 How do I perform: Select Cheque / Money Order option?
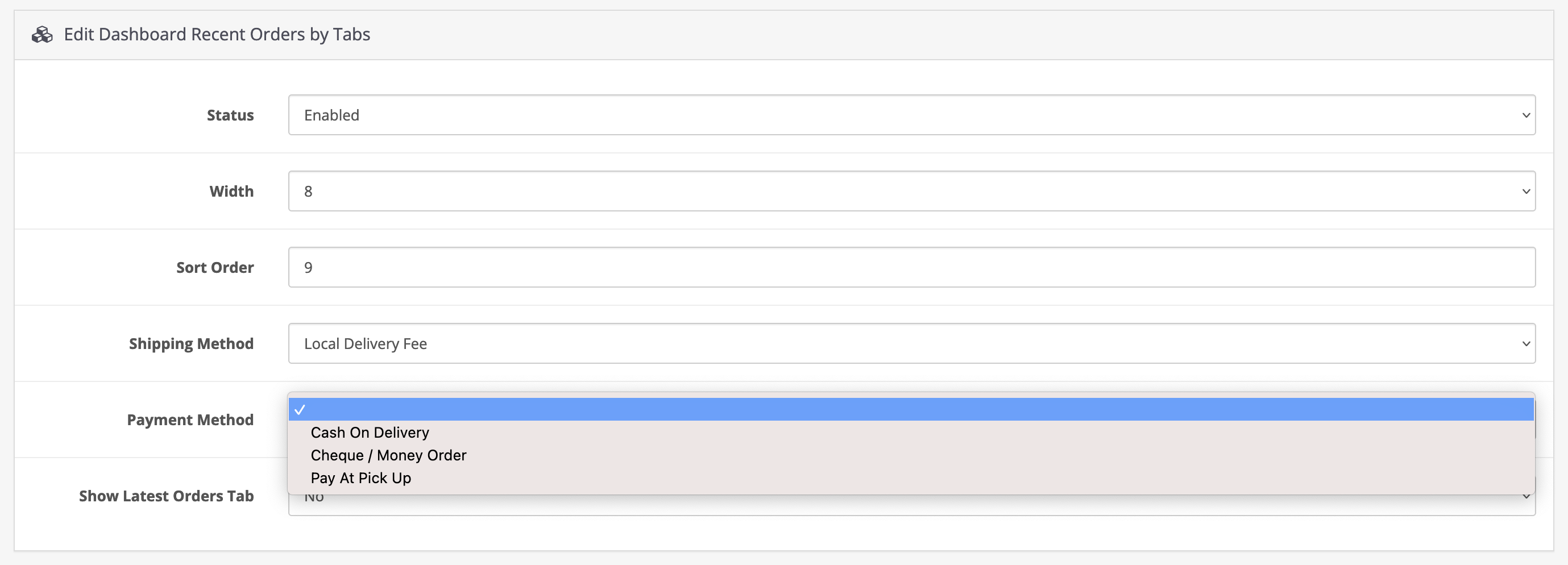pyautogui.click(x=388, y=455)
